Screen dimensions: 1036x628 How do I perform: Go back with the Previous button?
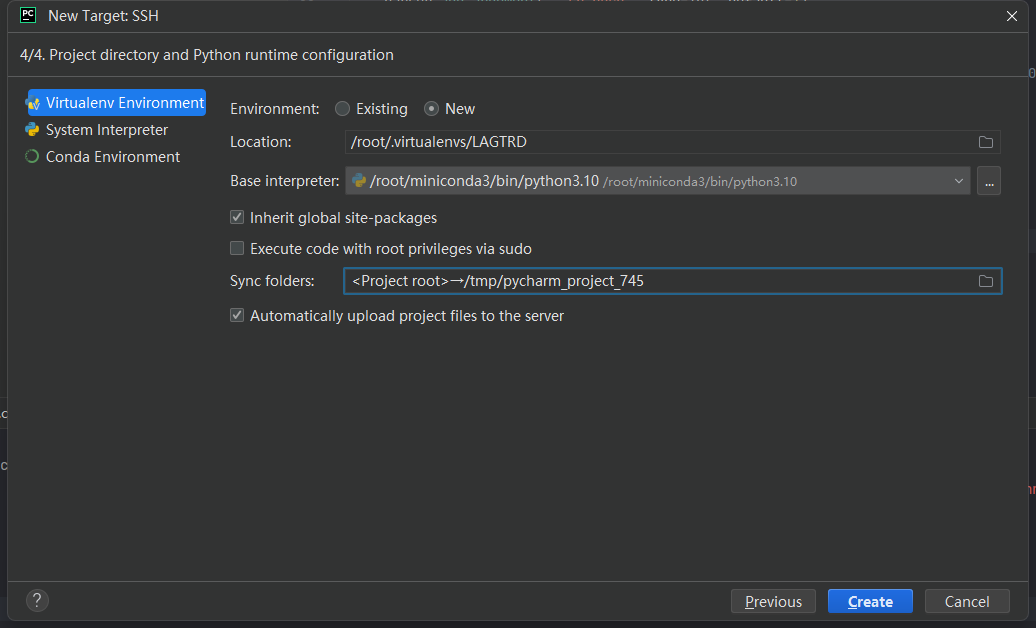coord(773,602)
